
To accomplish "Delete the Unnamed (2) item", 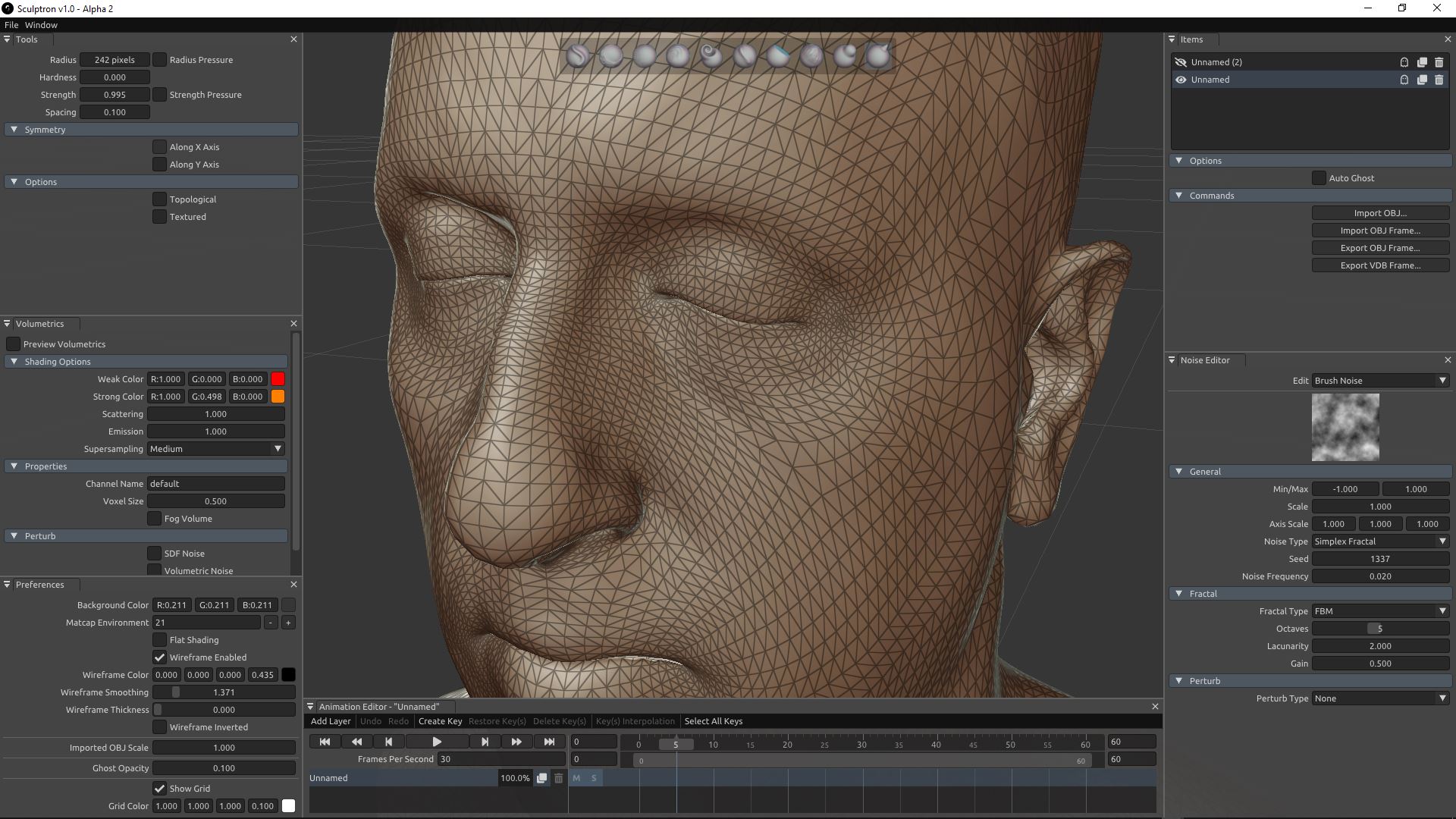I will pyautogui.click(x=1439, y=62).
